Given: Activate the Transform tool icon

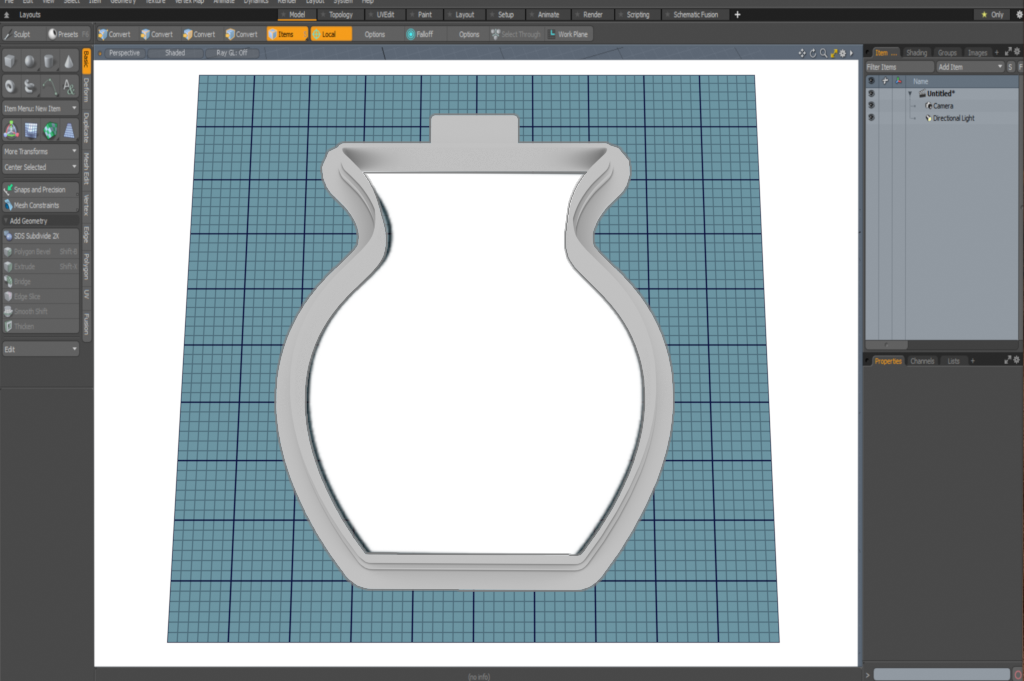Looking at the screenshot, I should click(x=11, y=130).
